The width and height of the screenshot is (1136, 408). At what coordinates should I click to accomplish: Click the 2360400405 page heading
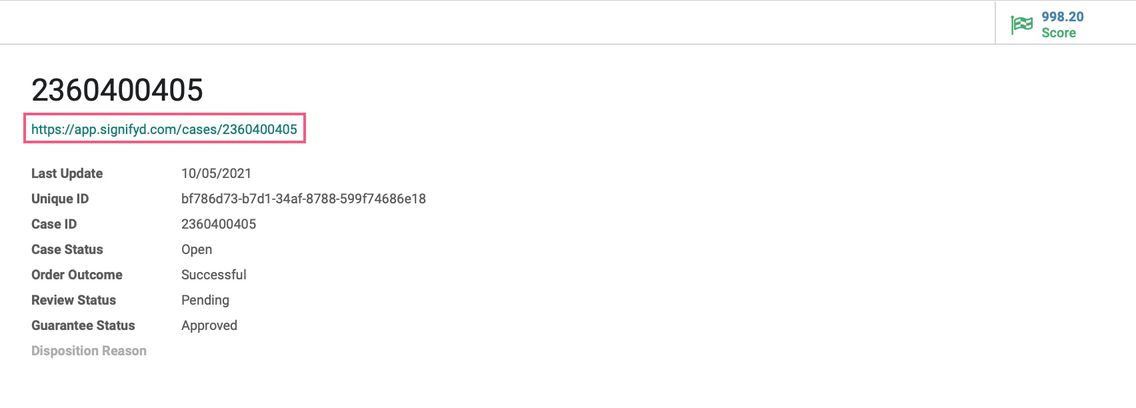click(x=117, y=91)
